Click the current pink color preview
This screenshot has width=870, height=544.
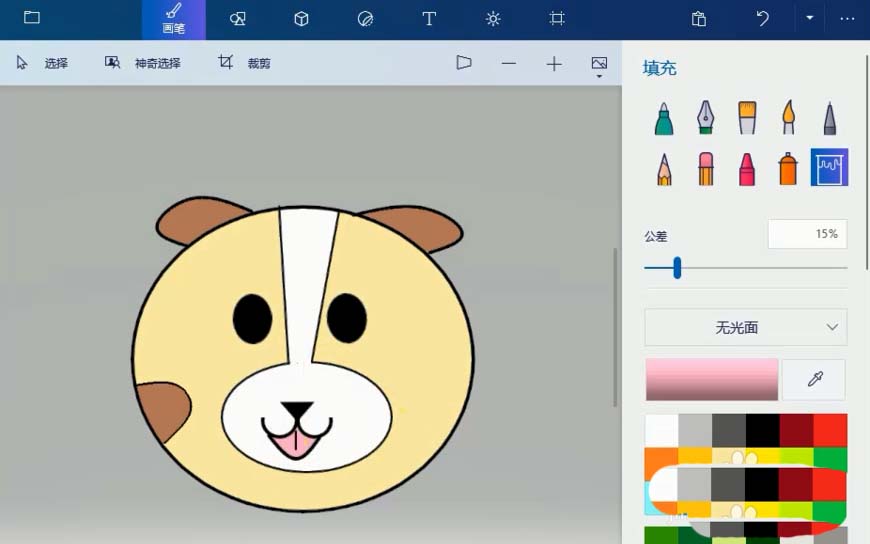pos(711,379)
